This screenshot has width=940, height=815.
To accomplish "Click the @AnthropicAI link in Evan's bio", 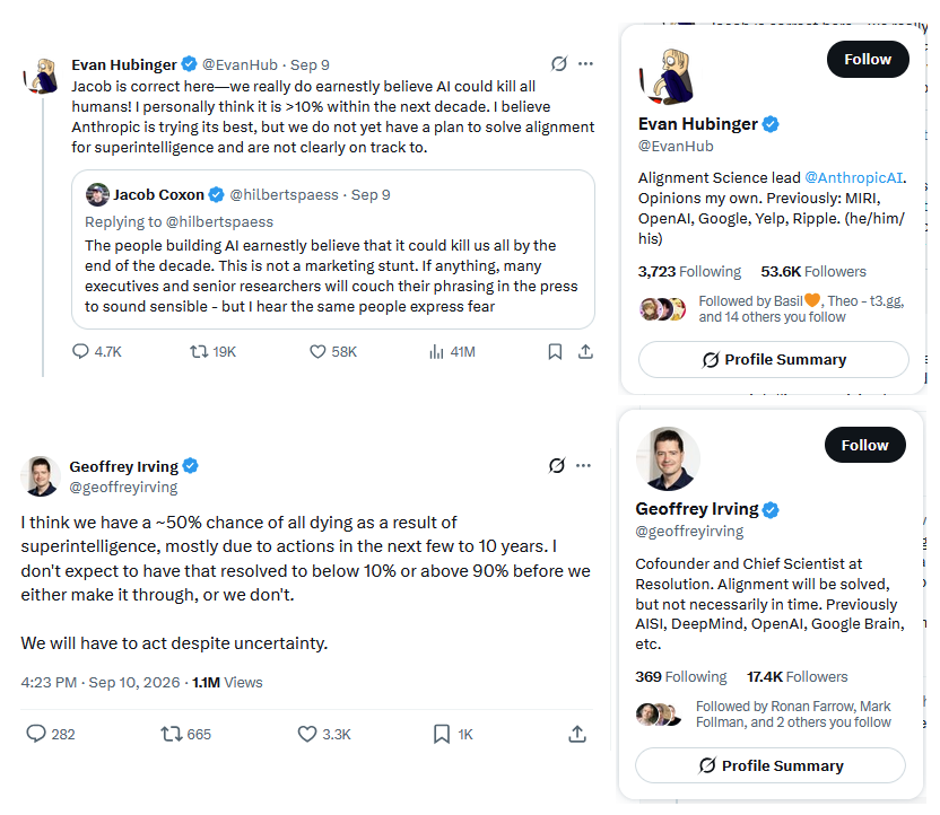I will pyautogui.click(x=854, y=178).
